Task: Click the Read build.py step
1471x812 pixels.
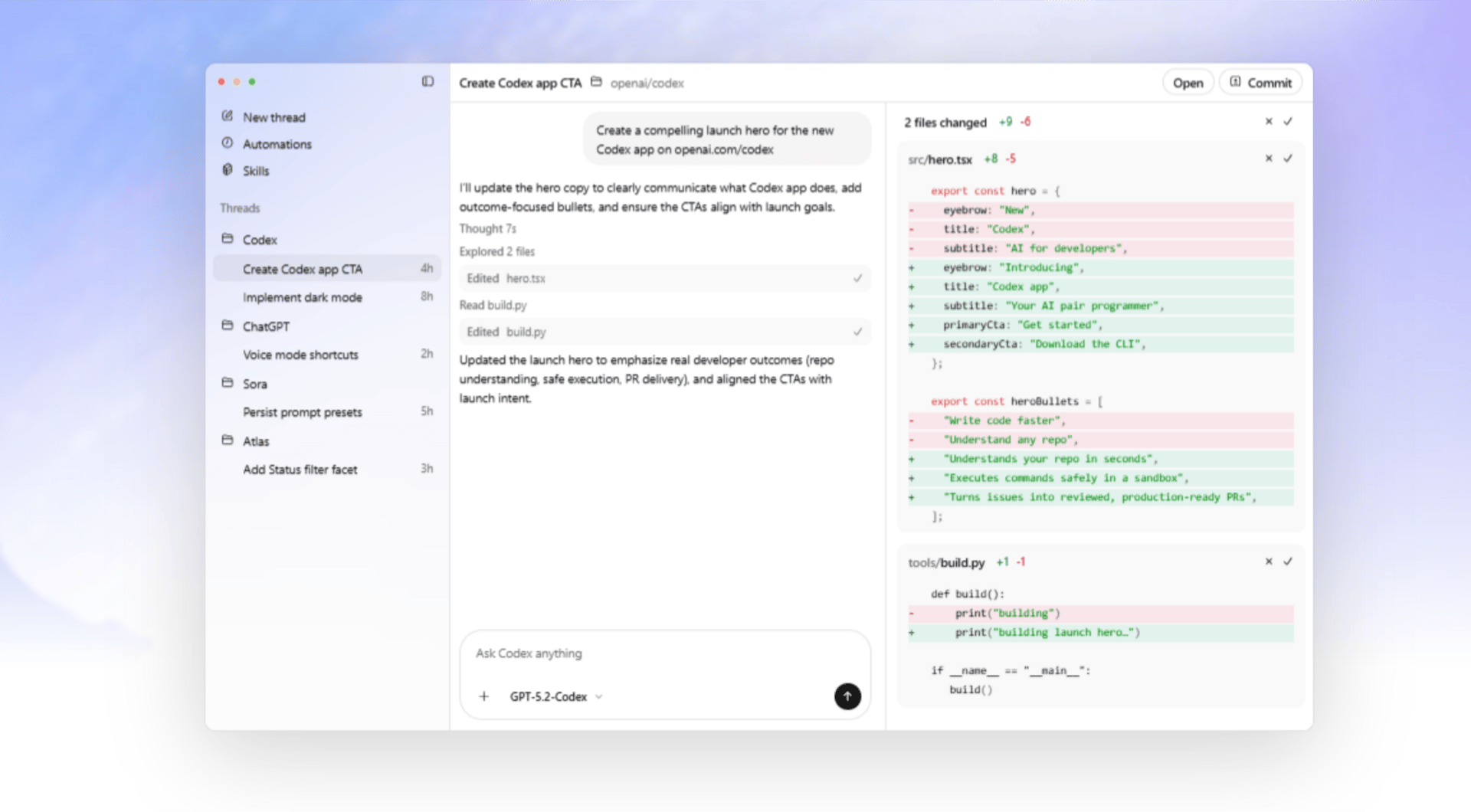Action: (493, 305)
